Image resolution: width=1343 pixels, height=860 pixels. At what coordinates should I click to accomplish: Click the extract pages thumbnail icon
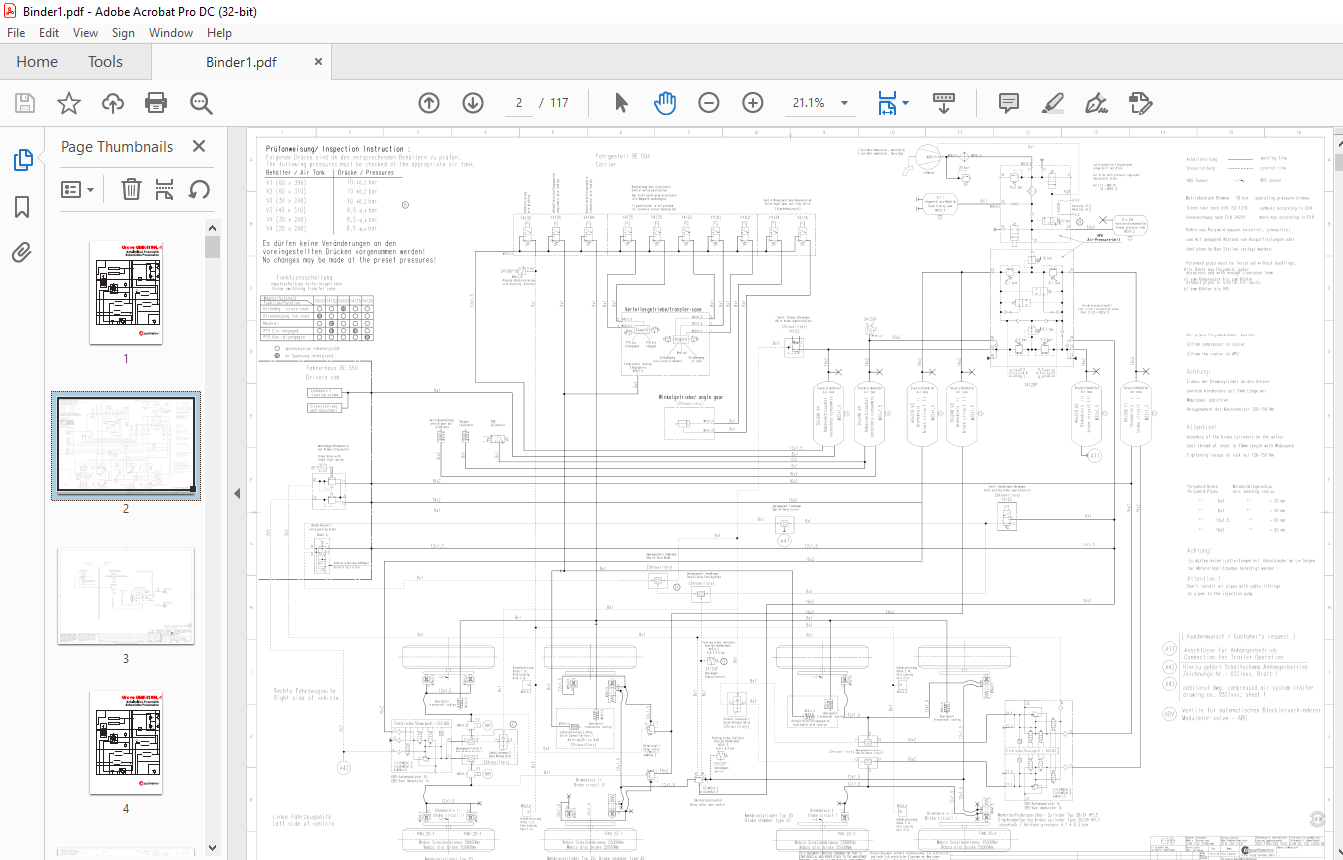(165, 189)
